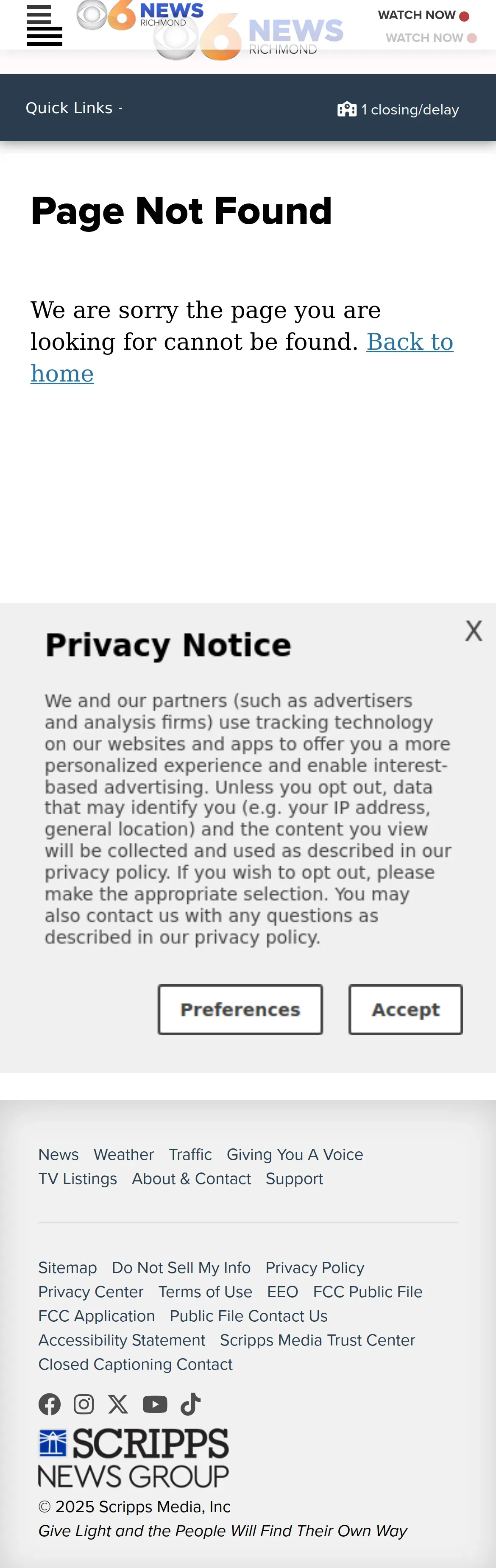
Task: Open the Accessibility Statement link
Action: 122,1340
